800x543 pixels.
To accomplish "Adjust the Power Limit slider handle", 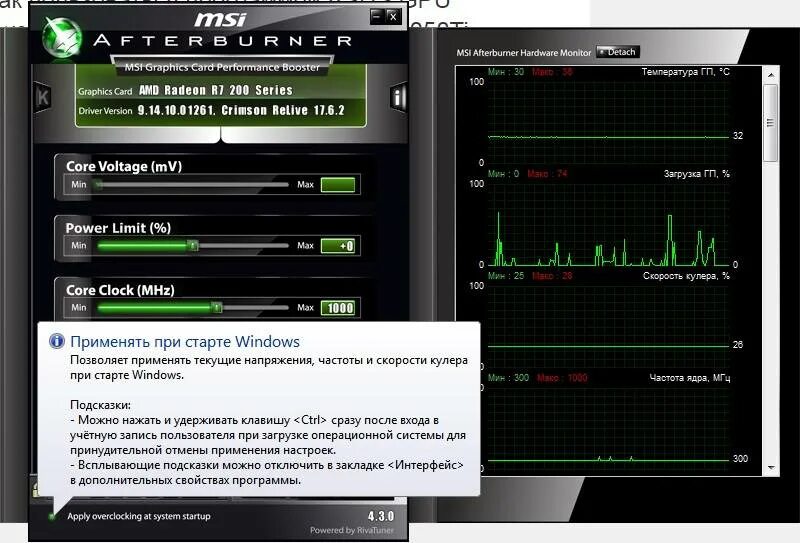I will pyautogui.click(x=193, y=246).
